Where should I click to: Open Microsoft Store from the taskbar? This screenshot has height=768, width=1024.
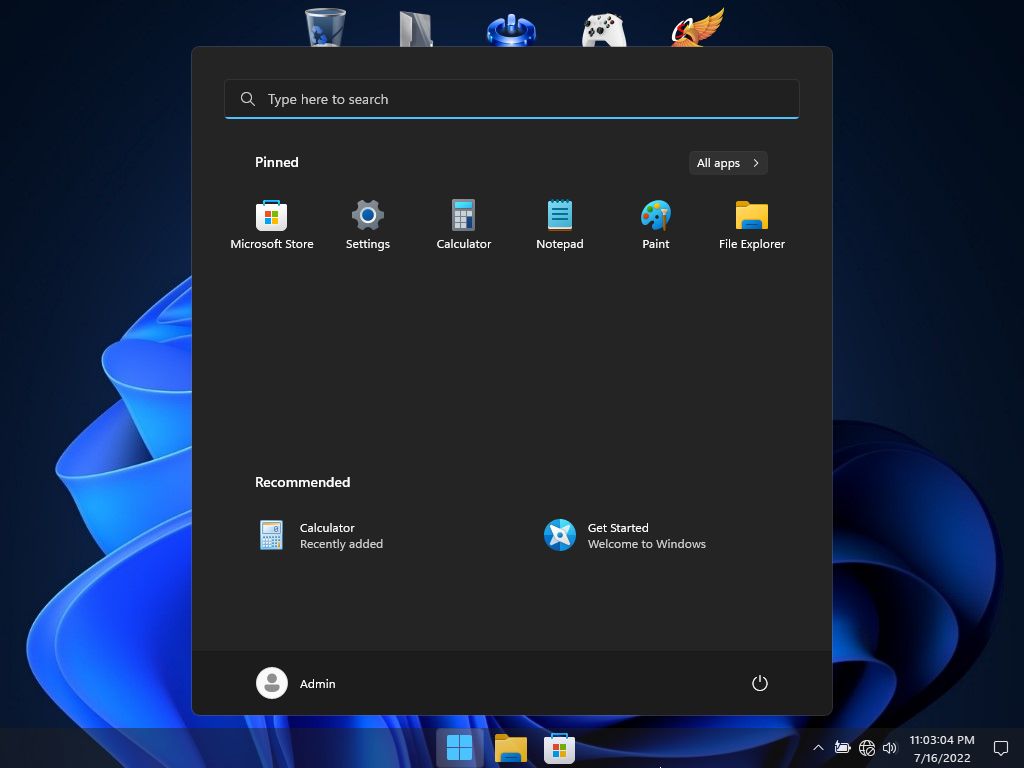[560, 748]
